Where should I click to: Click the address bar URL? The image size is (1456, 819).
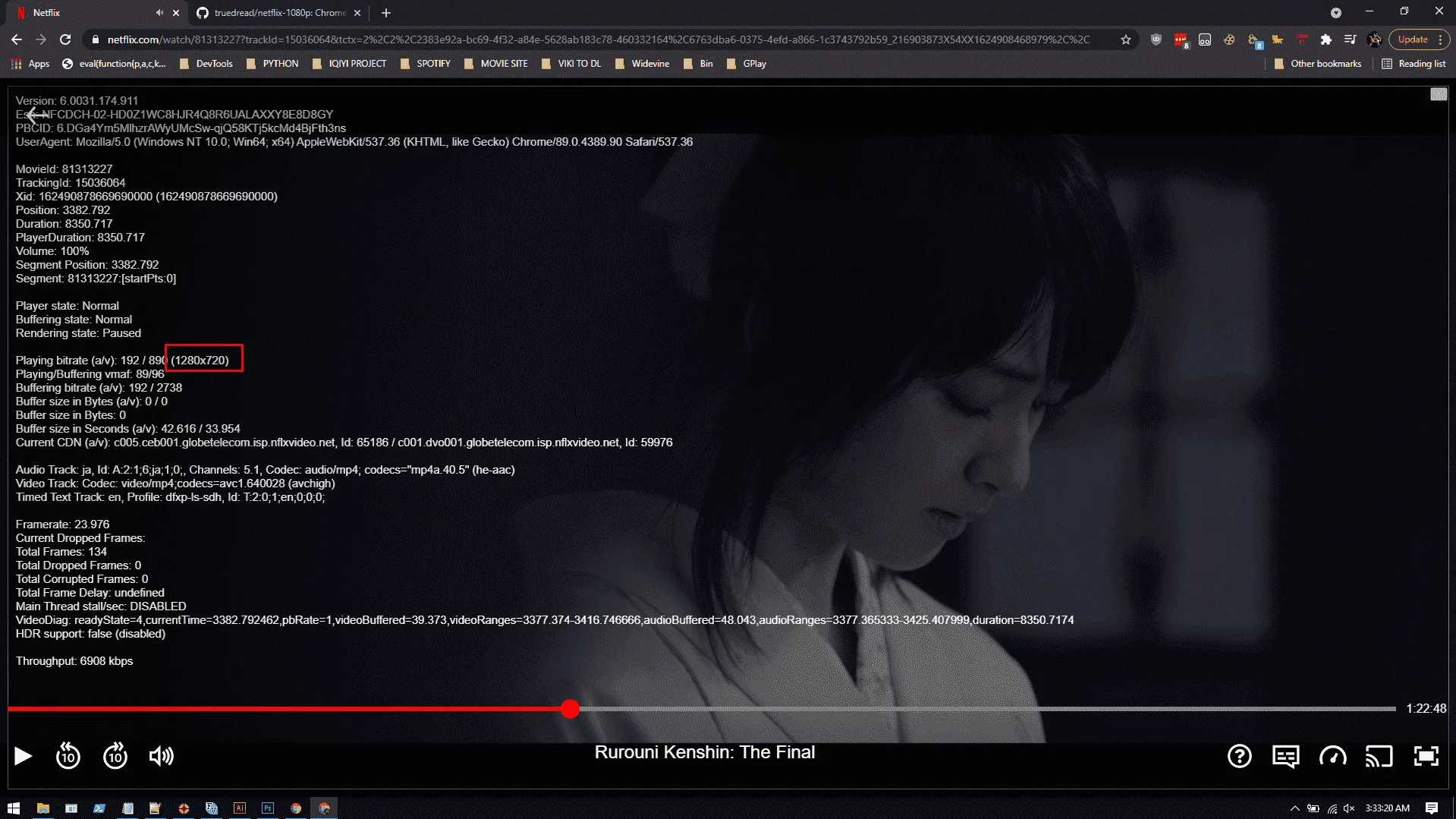(598, 39)
